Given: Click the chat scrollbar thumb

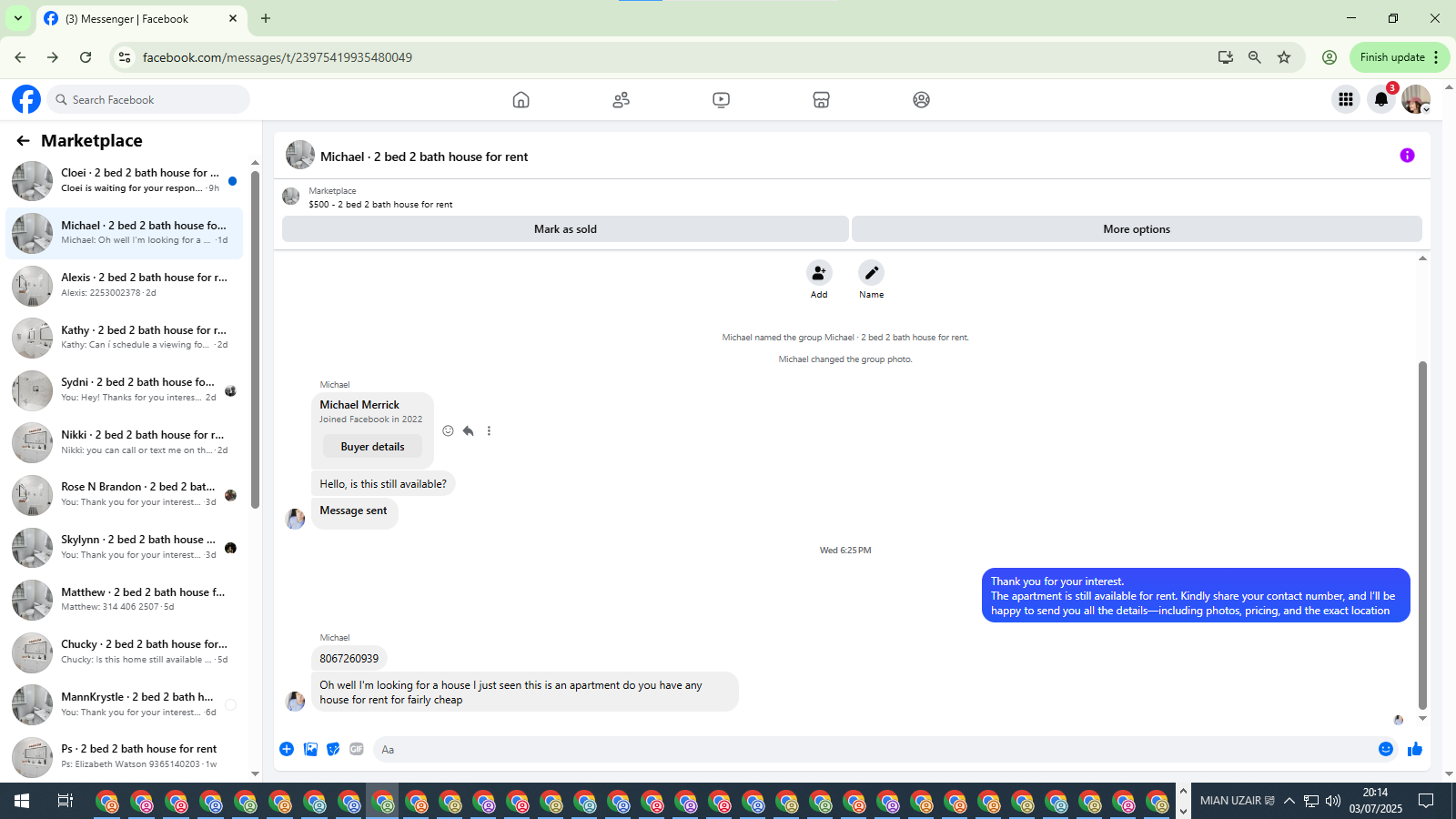Looking at the screenshot, I should pyautogui.click(x=1422, y=535).
